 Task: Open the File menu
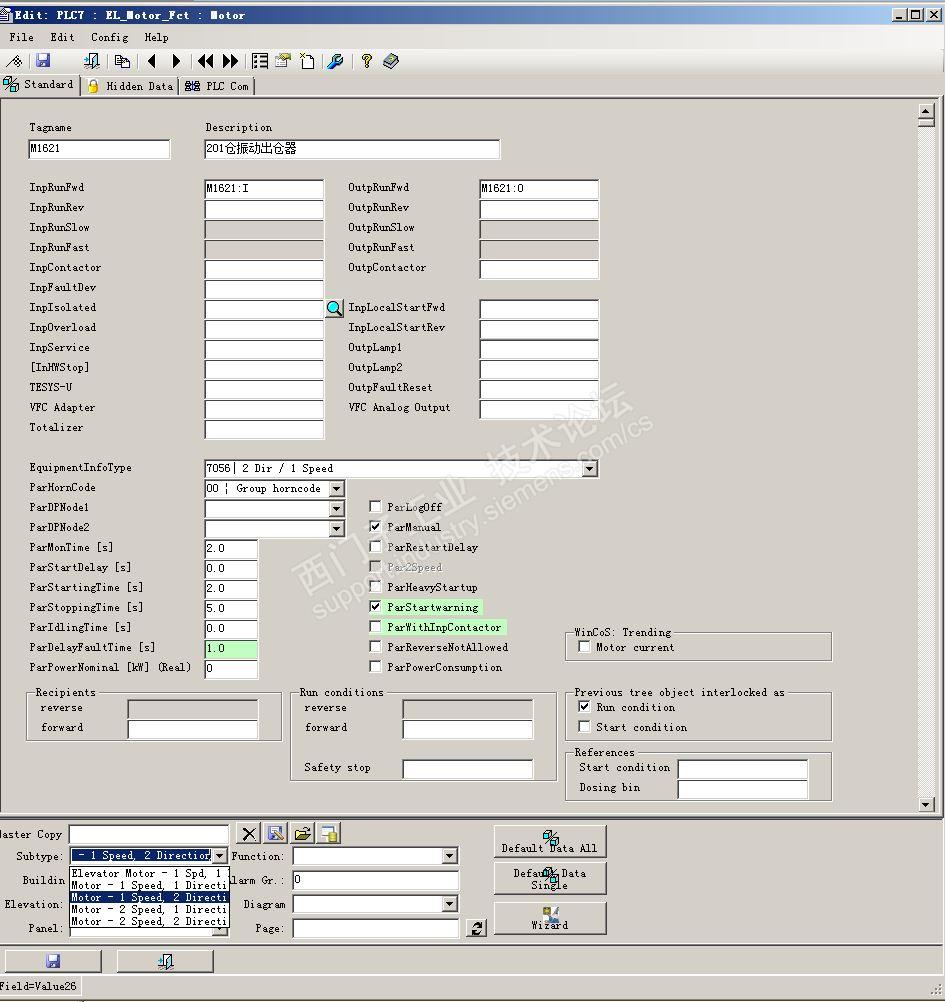pyautogui.click(x=21, y=37)
